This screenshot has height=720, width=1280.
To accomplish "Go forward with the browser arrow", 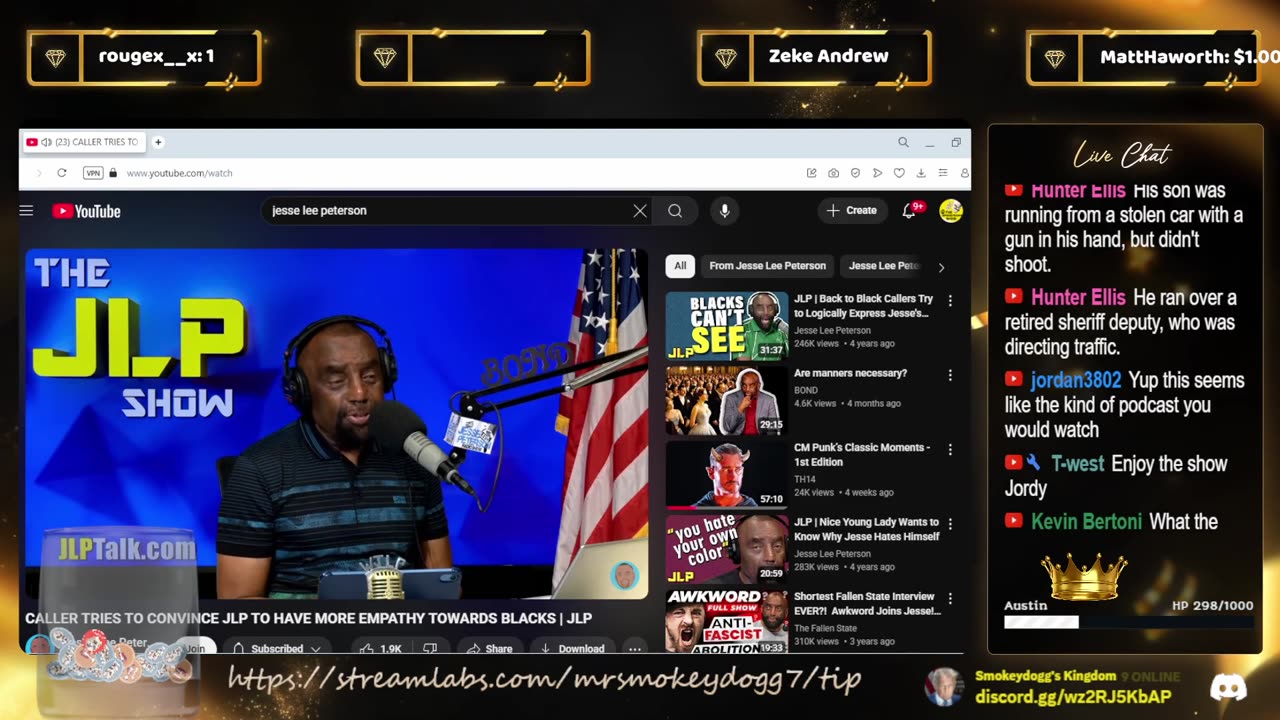I will coord(38,173).
